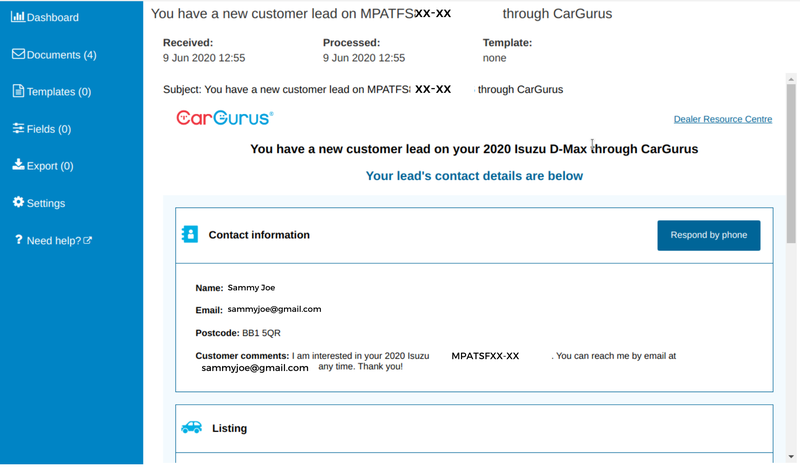Viewport: 800px width, 470px height.
Task: Click the Contact information address book icon
Action: tap(190, 234)
